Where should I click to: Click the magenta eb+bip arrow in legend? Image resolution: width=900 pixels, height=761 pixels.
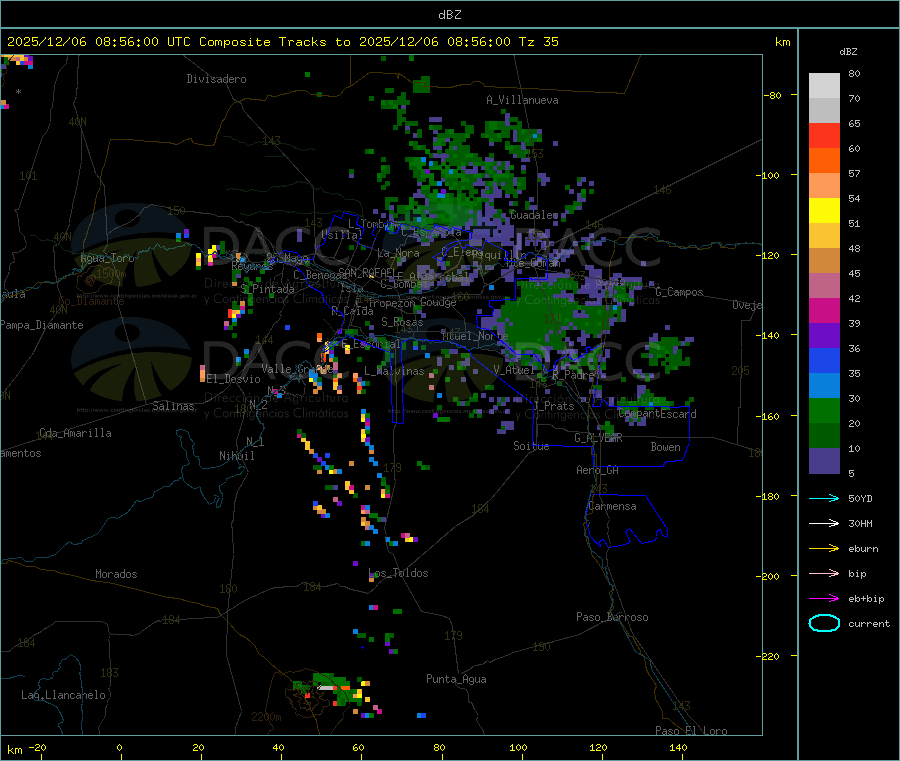click(824, 599)
